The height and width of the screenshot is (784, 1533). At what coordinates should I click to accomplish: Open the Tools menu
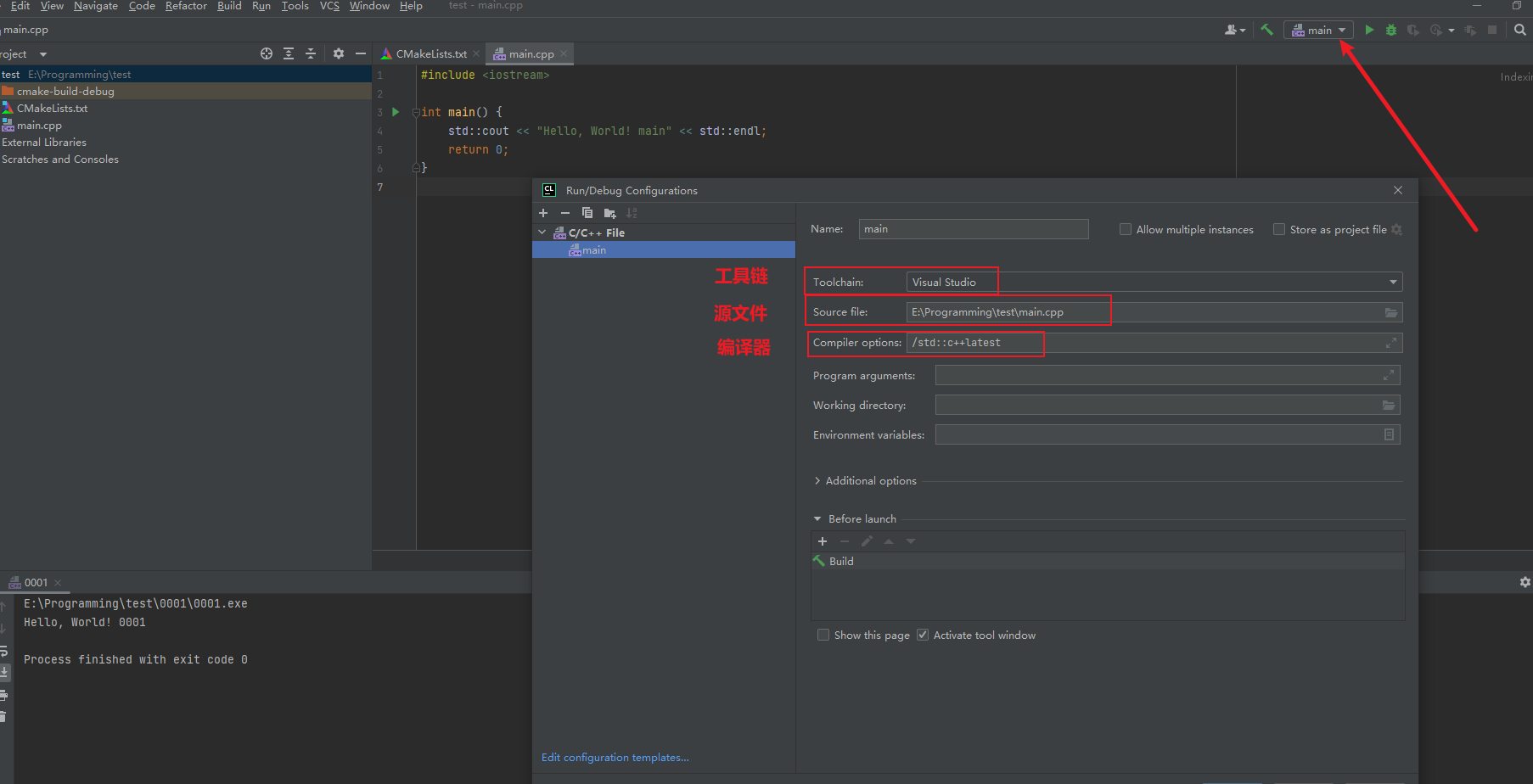click(x=295, y=6)
